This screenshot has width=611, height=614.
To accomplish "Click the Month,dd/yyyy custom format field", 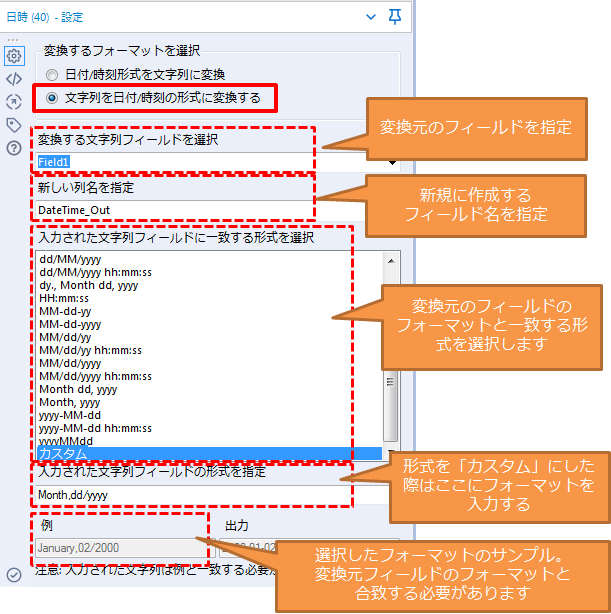I will [200, 494].
